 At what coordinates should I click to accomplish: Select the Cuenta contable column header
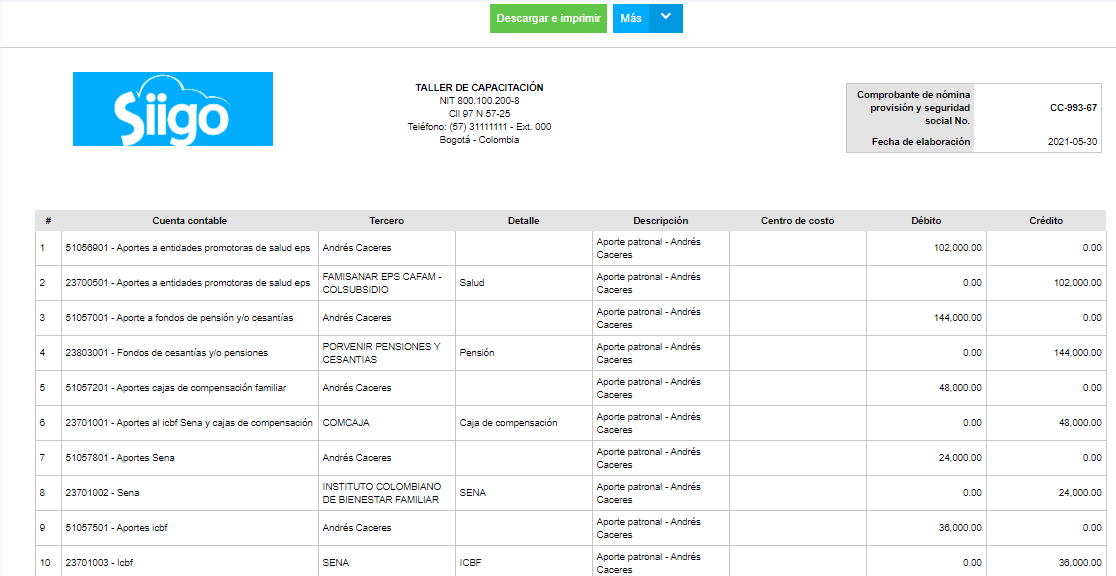point(189,221)
